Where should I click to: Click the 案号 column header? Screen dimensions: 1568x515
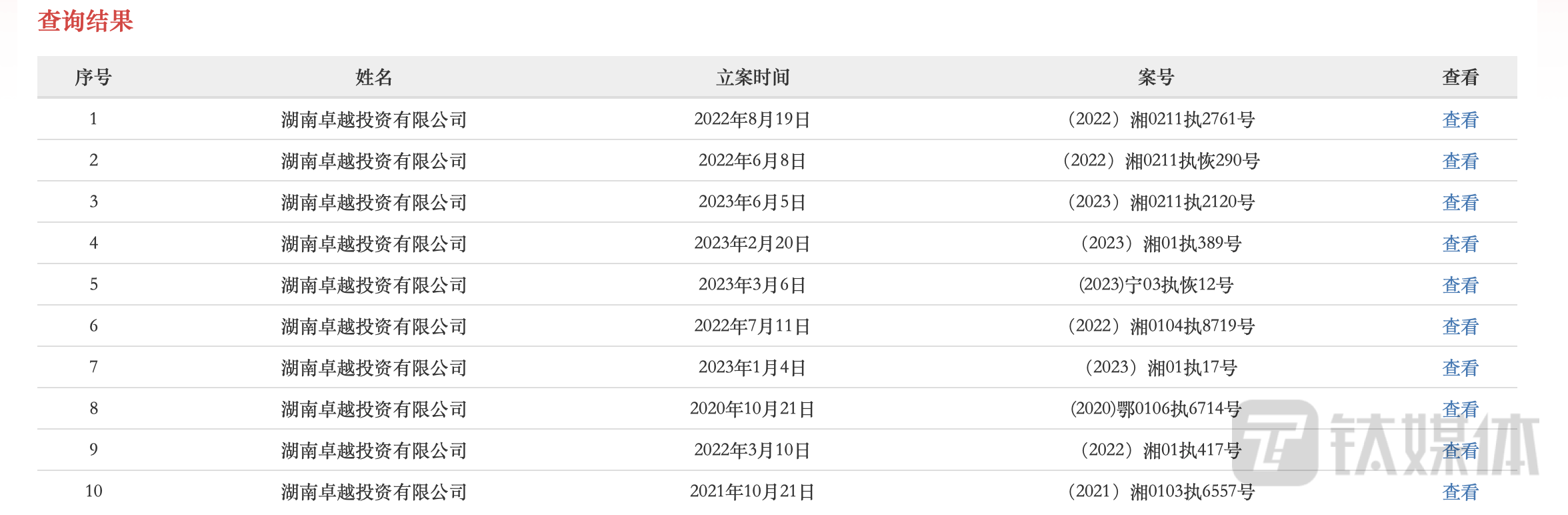[x=1156, y=77]
